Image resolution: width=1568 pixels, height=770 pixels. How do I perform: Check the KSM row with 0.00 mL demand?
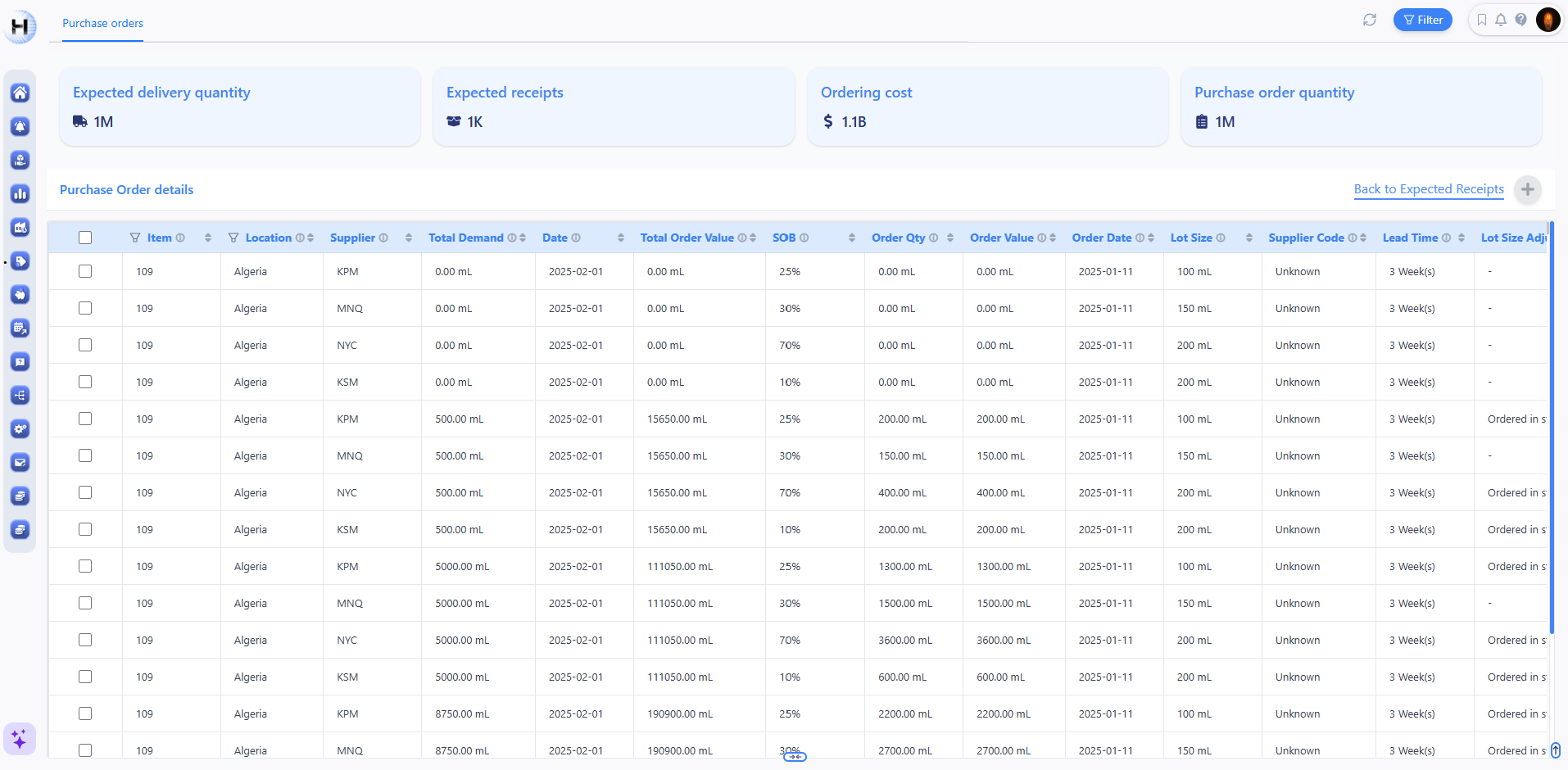click(x=85, y=382)
